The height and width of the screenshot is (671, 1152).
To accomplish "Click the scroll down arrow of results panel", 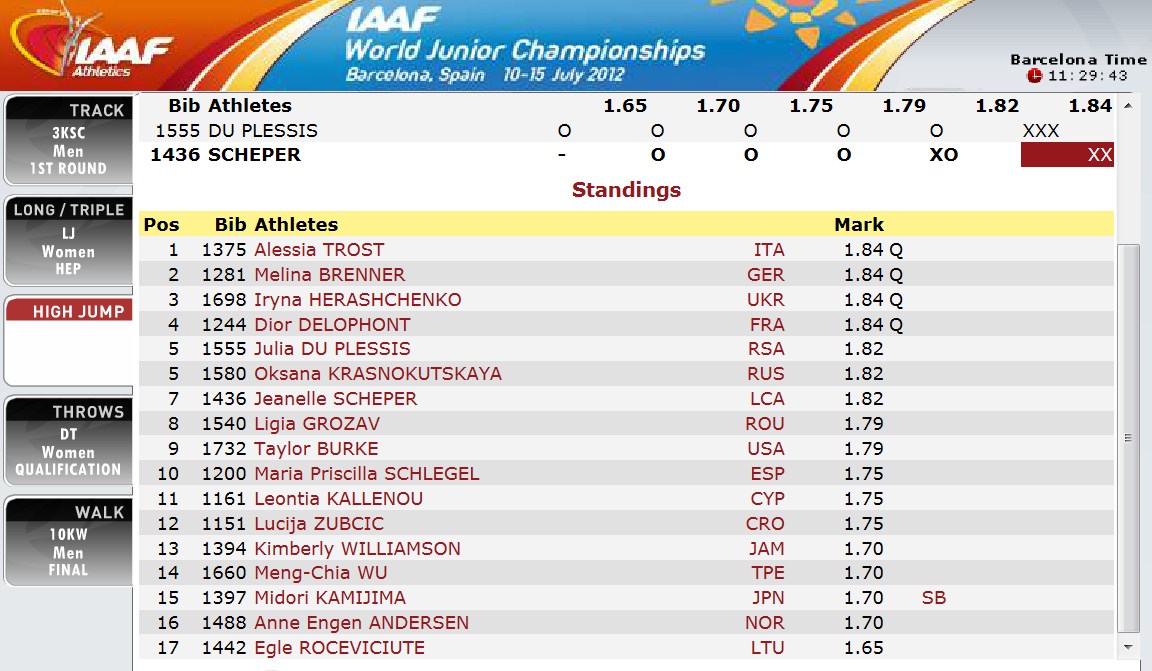I will (x=1128, y=647).
